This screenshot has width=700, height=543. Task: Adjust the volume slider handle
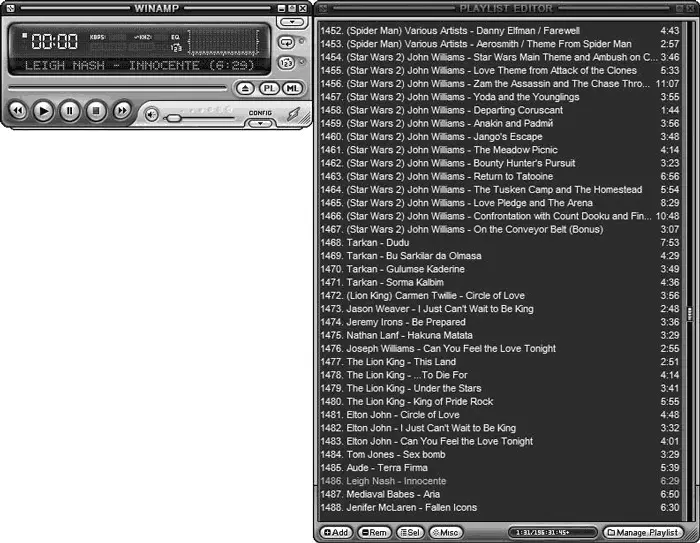(173, 118)
